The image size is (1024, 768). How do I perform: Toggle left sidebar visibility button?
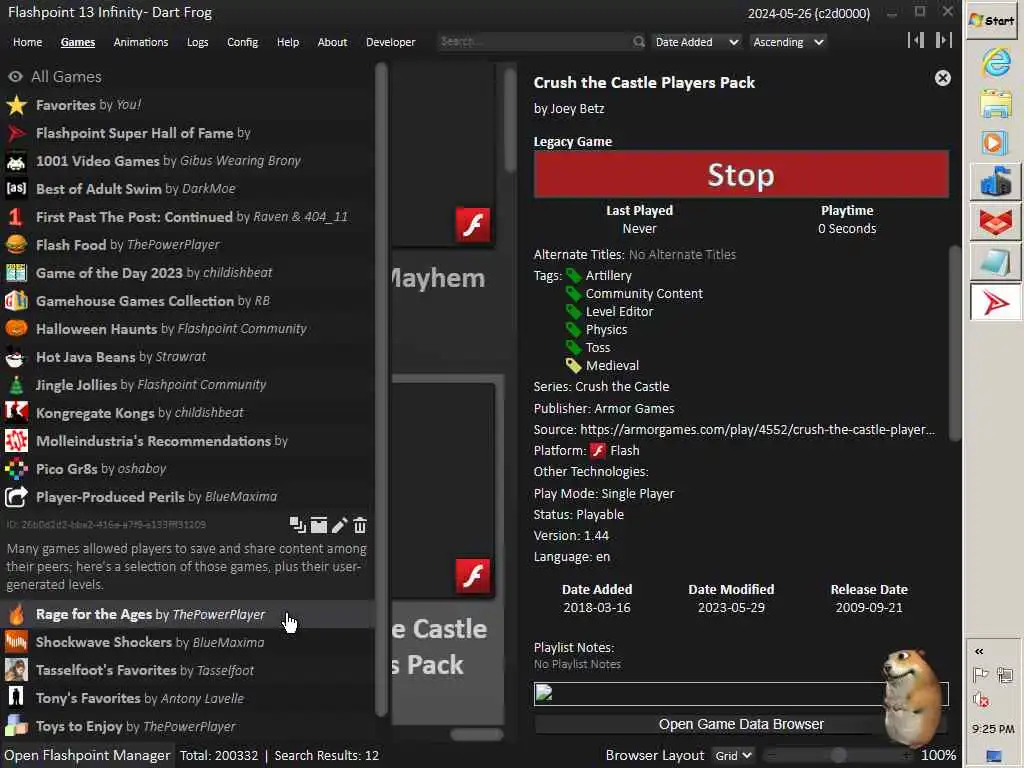pos(916,40)
